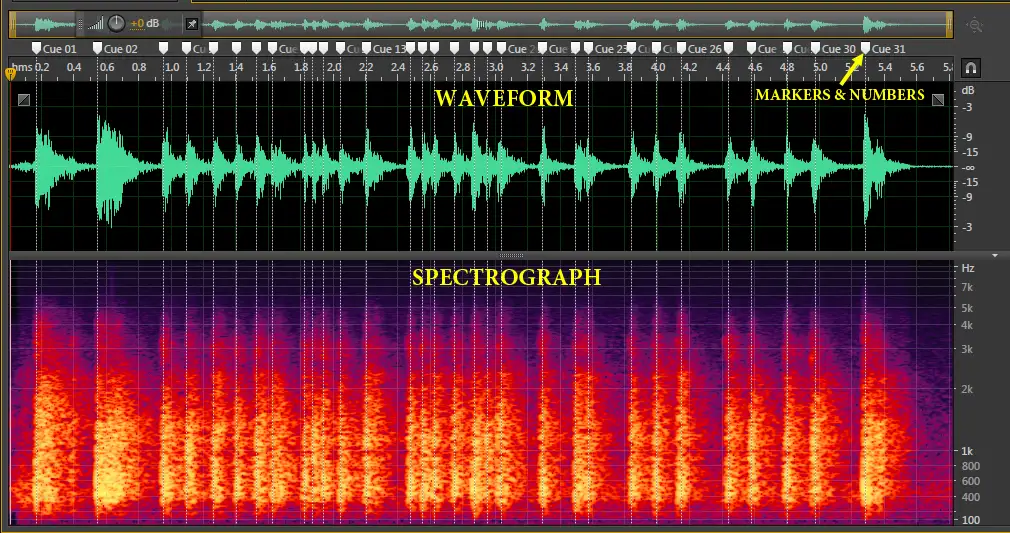Click the 7k frequency label
Viewport: 1010px width, 533px height.
click(967, 287)
